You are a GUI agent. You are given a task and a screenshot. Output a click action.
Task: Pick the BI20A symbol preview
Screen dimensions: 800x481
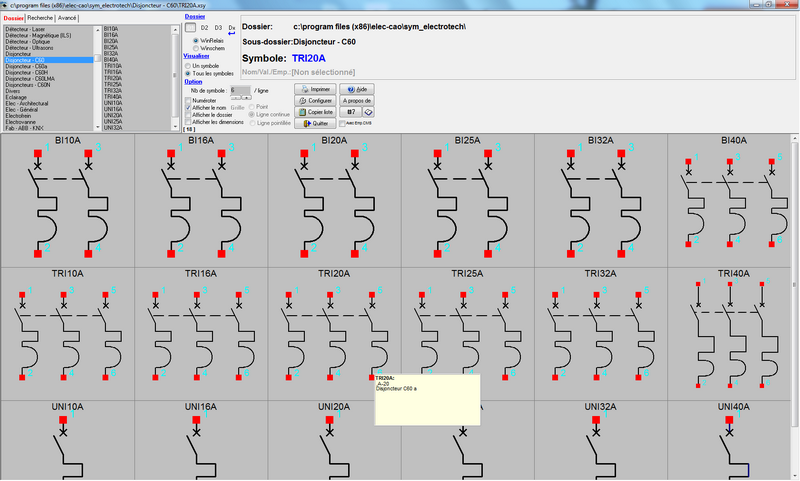tap(334, 200)
